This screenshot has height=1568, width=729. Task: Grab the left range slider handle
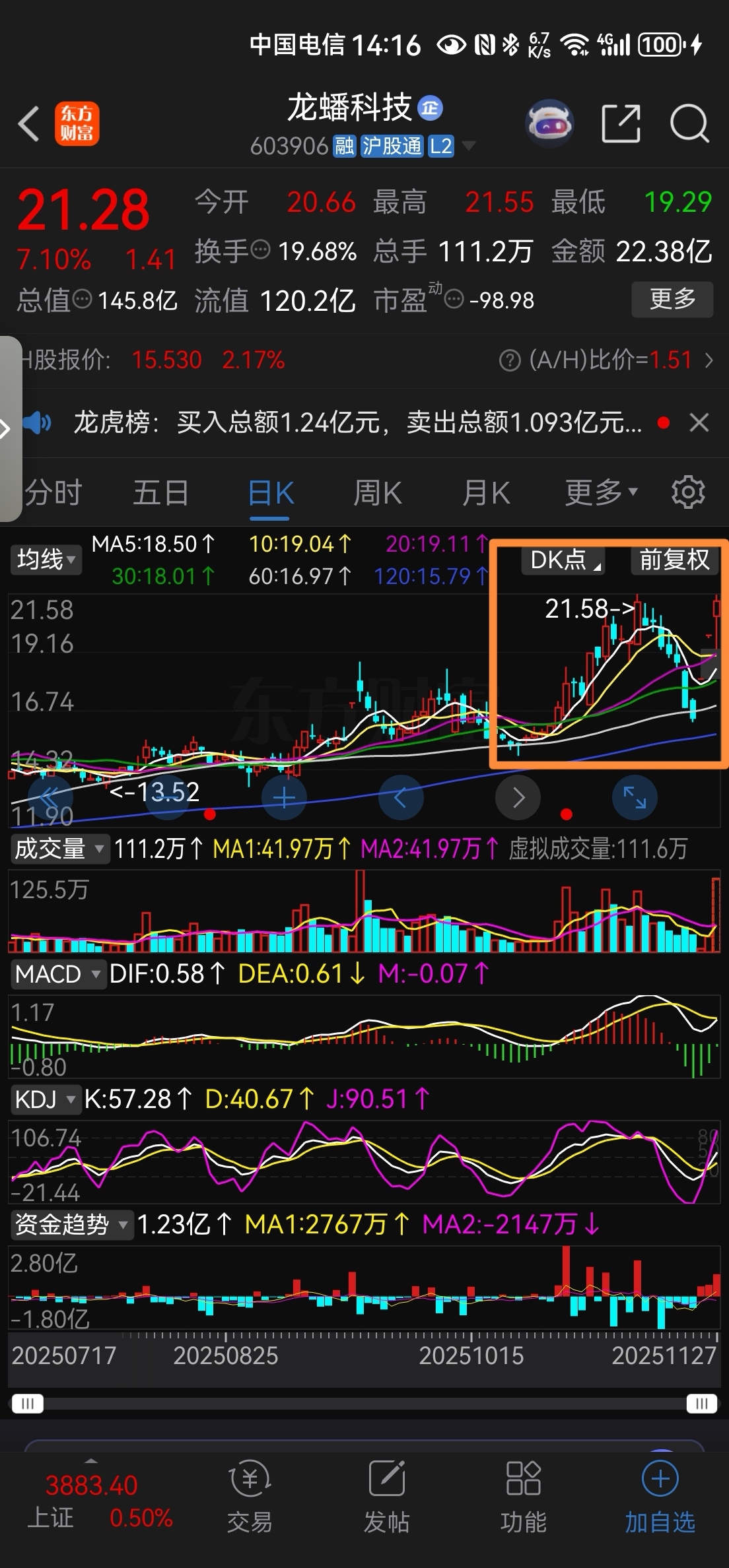click(27, 1403)
